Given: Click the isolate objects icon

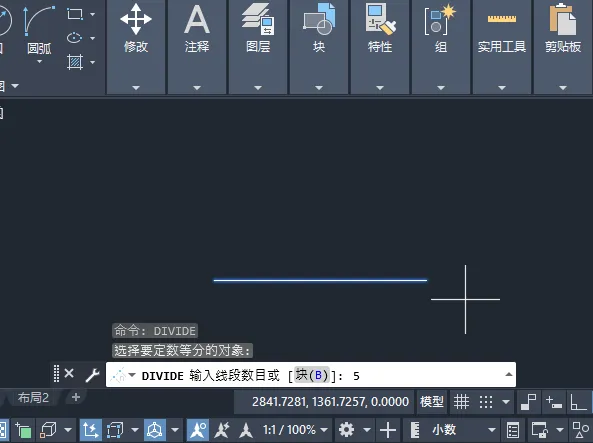Looking at the screenshot, I should click(580, 430).
